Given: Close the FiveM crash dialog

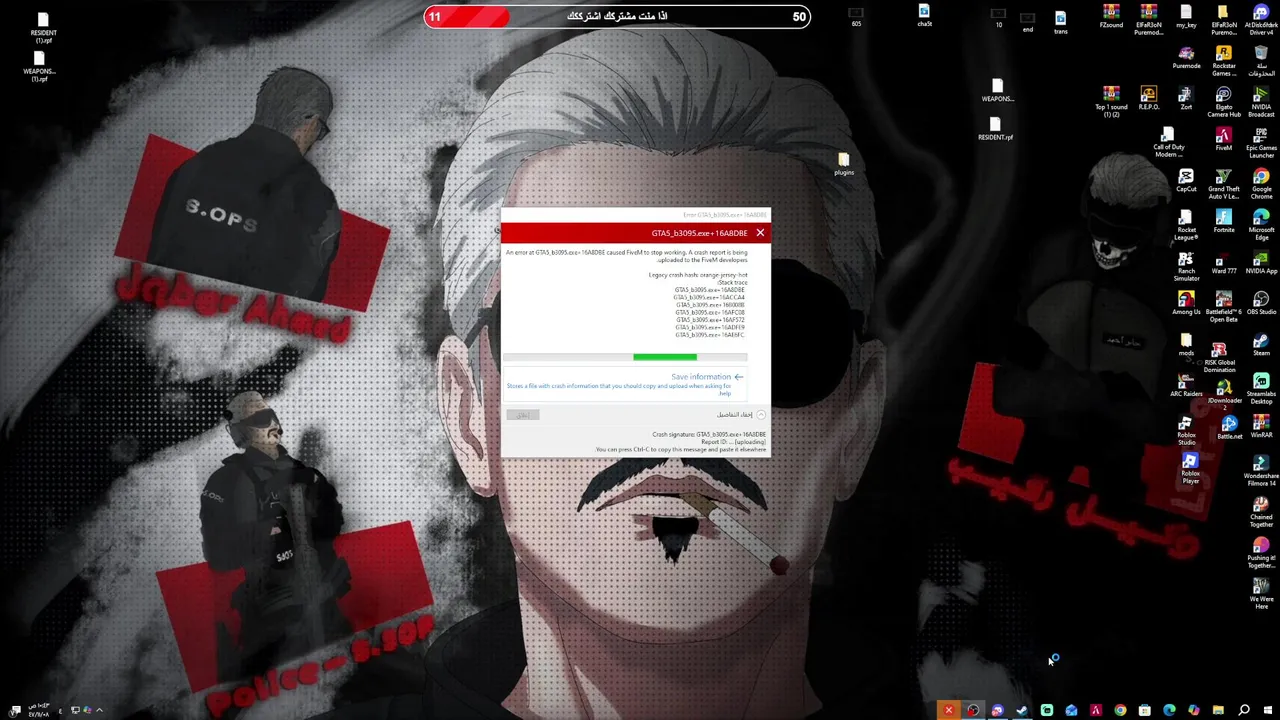Looking at the screenshot, I should click(760, 233).
